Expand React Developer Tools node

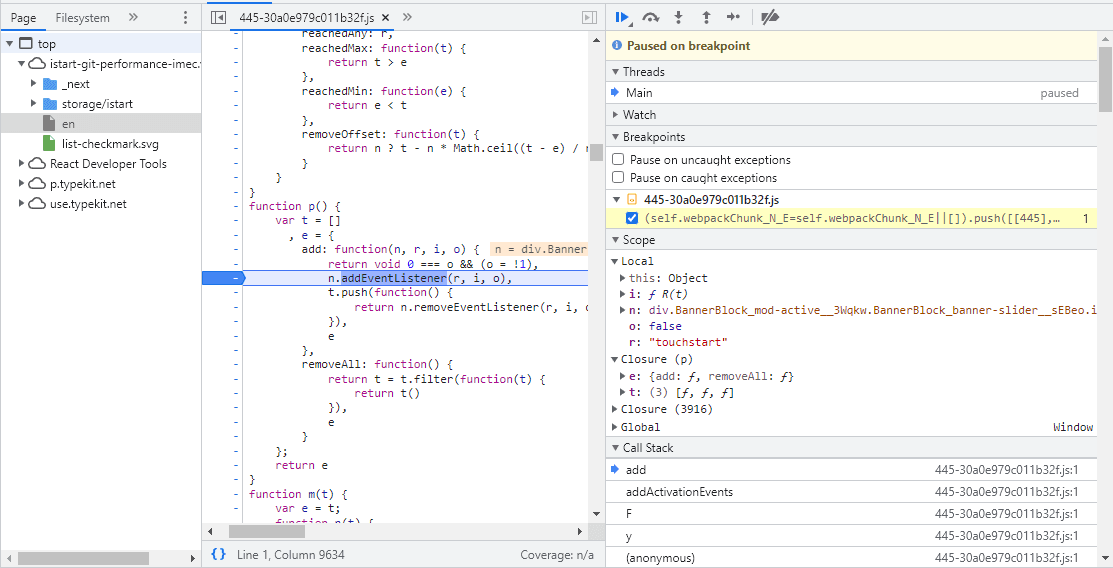(x=22, y=163)
